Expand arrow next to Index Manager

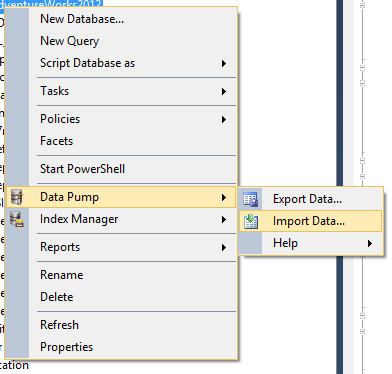(x=224, y=219)
